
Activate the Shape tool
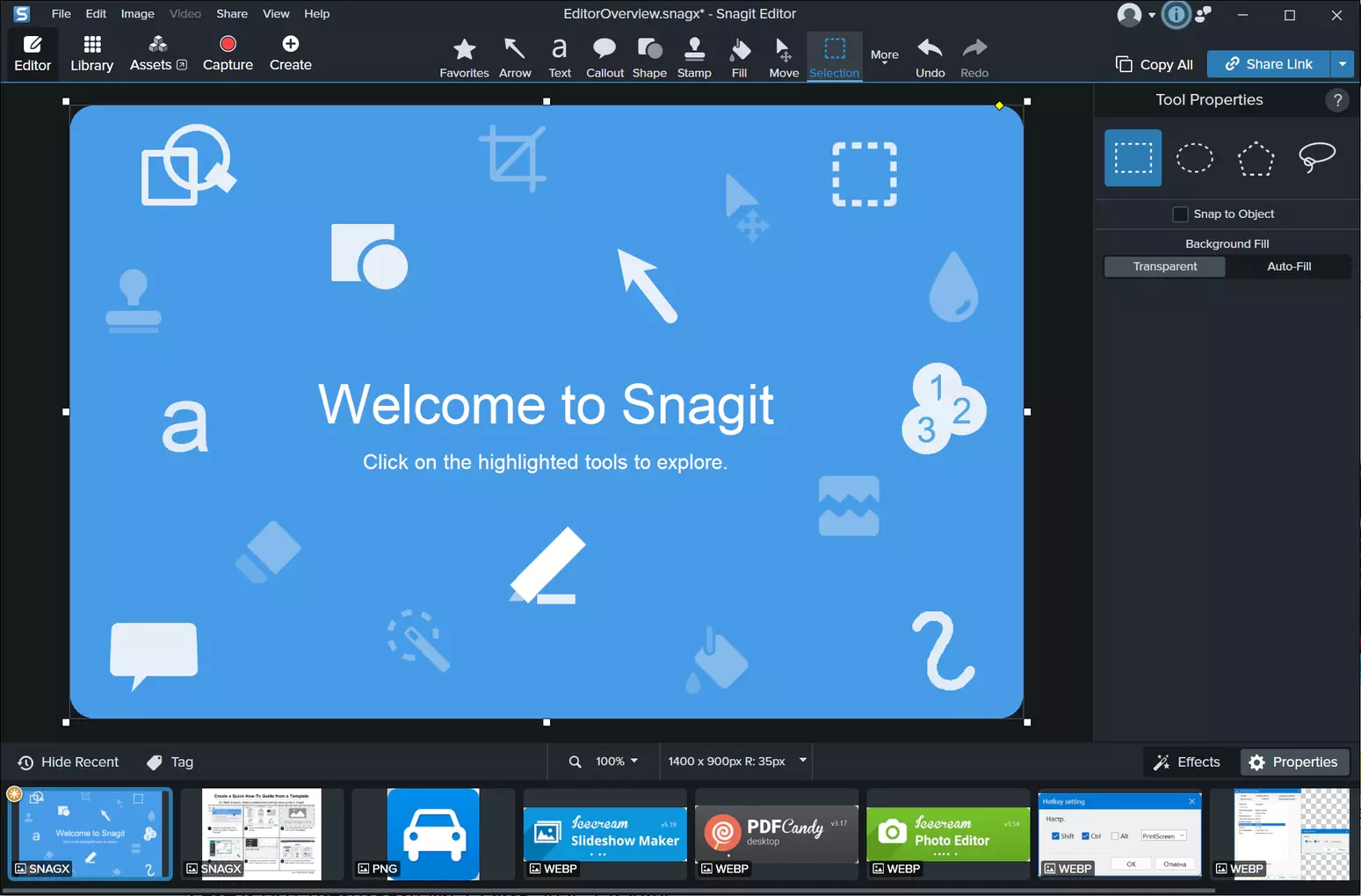(x=649, y=57)
